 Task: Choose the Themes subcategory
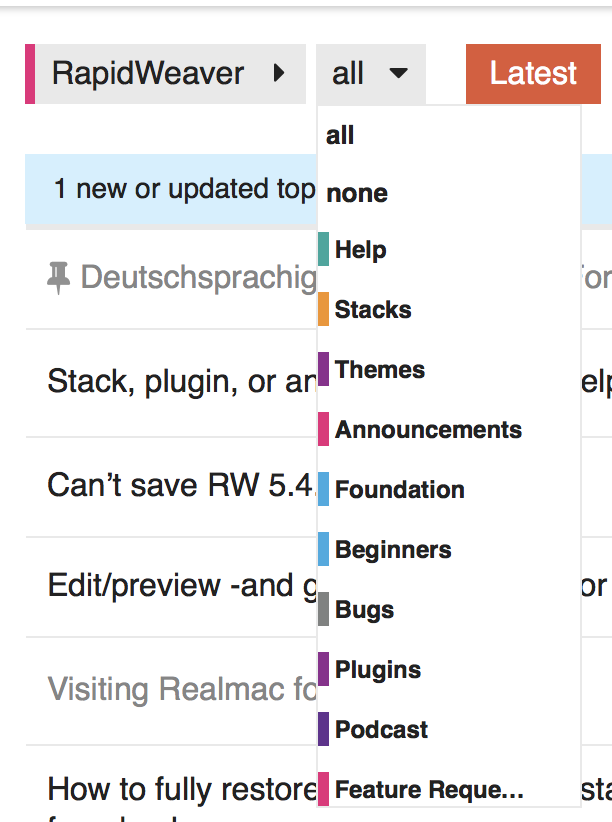point(380,370)
